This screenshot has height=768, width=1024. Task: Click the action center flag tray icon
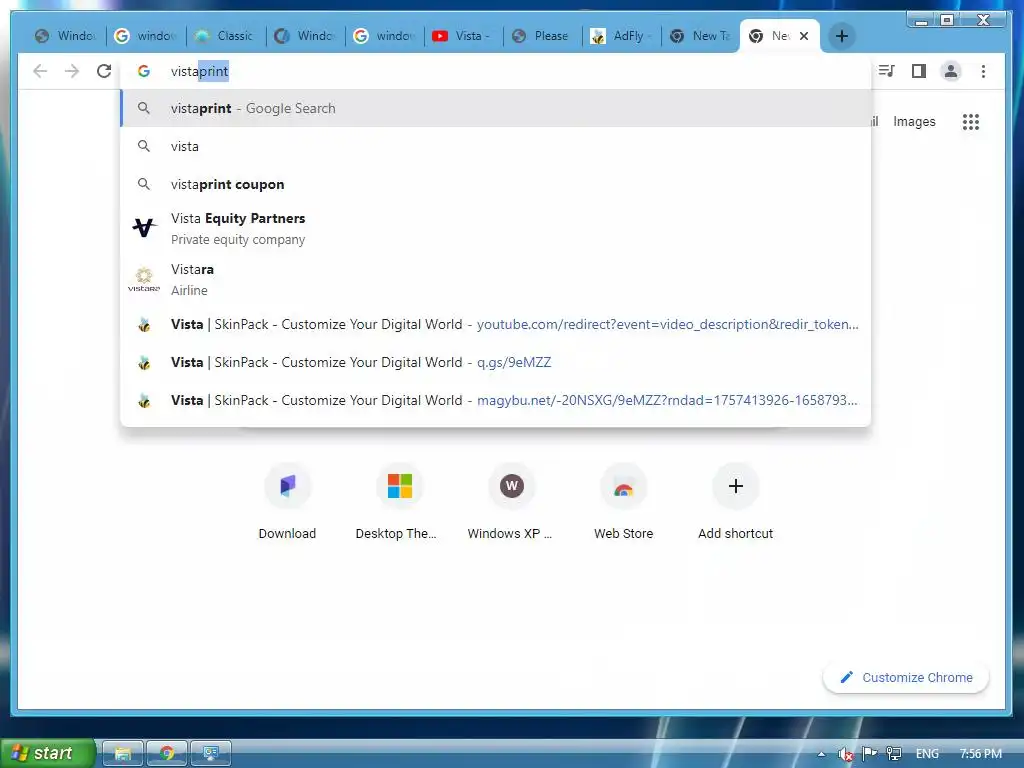coord(869,754)
